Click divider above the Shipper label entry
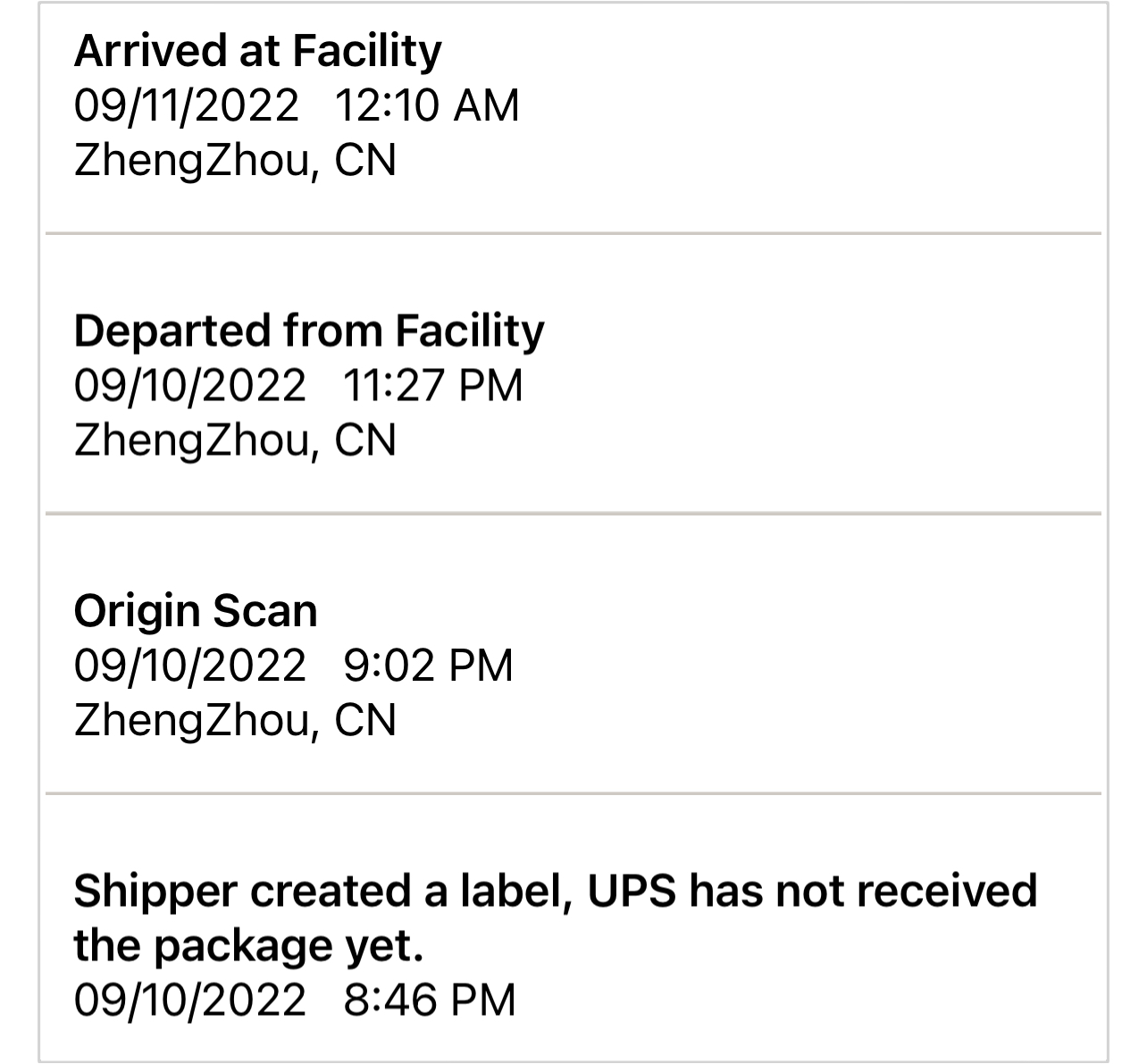Image resolution: width=1147 pixels, height=1064 pixels. pos(573,793)
